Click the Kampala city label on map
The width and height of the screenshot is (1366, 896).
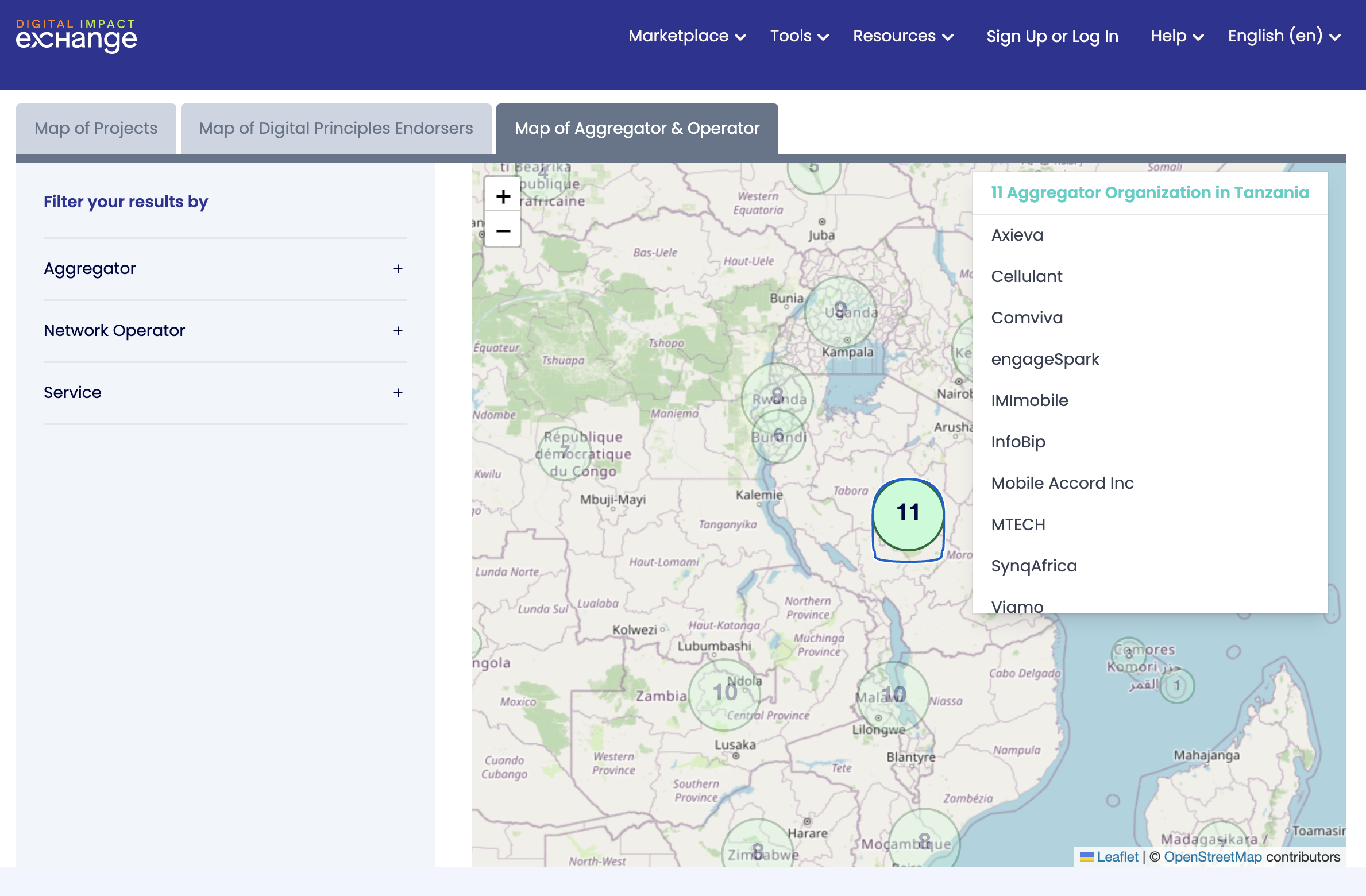847,352
